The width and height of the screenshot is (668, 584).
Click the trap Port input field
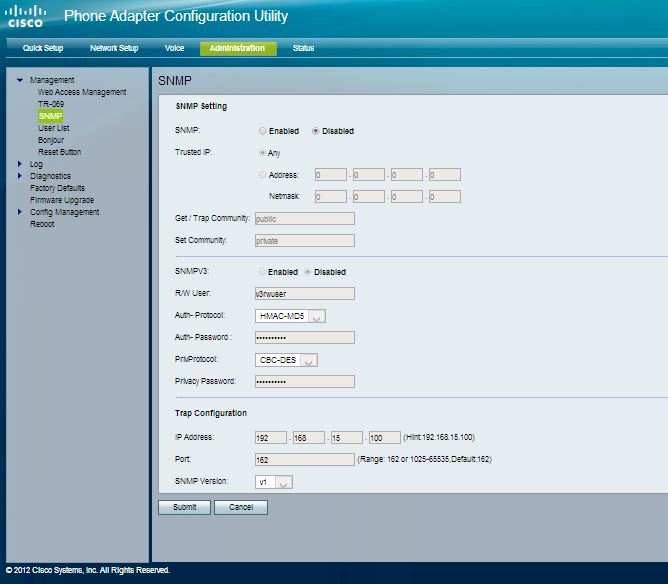pyautogui.click(x=304, y=459)
